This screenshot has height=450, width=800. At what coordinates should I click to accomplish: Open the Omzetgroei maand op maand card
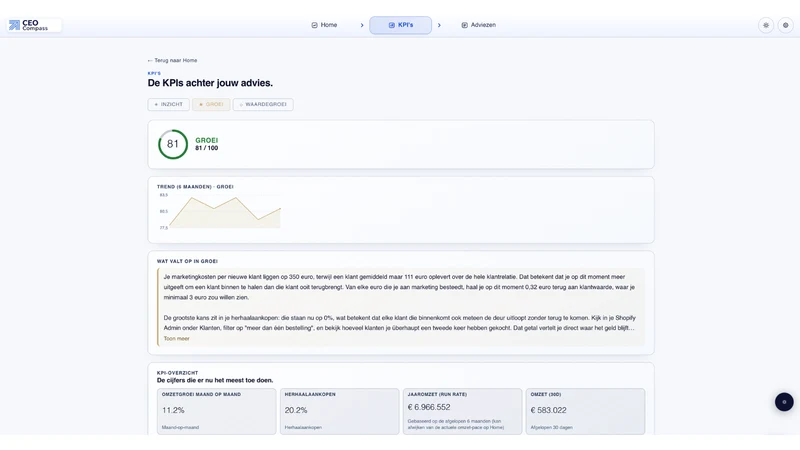point(217,411)
